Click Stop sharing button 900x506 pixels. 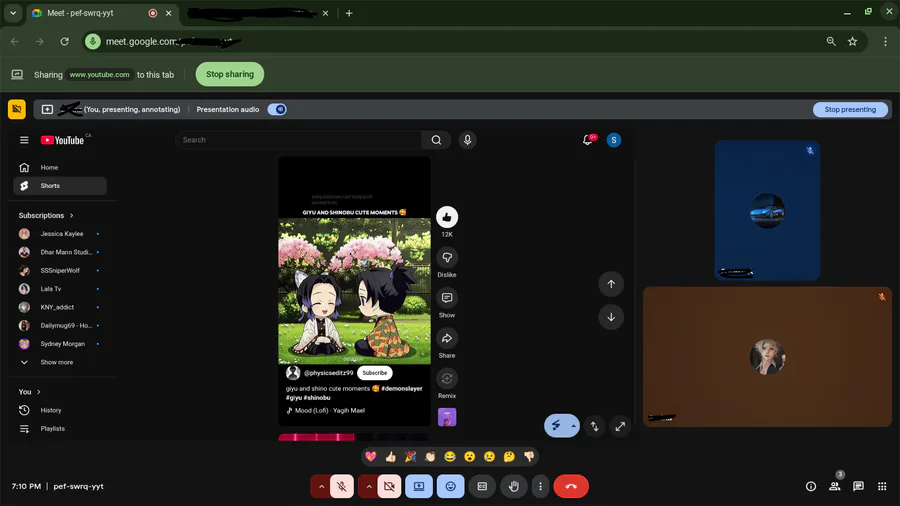230,74
